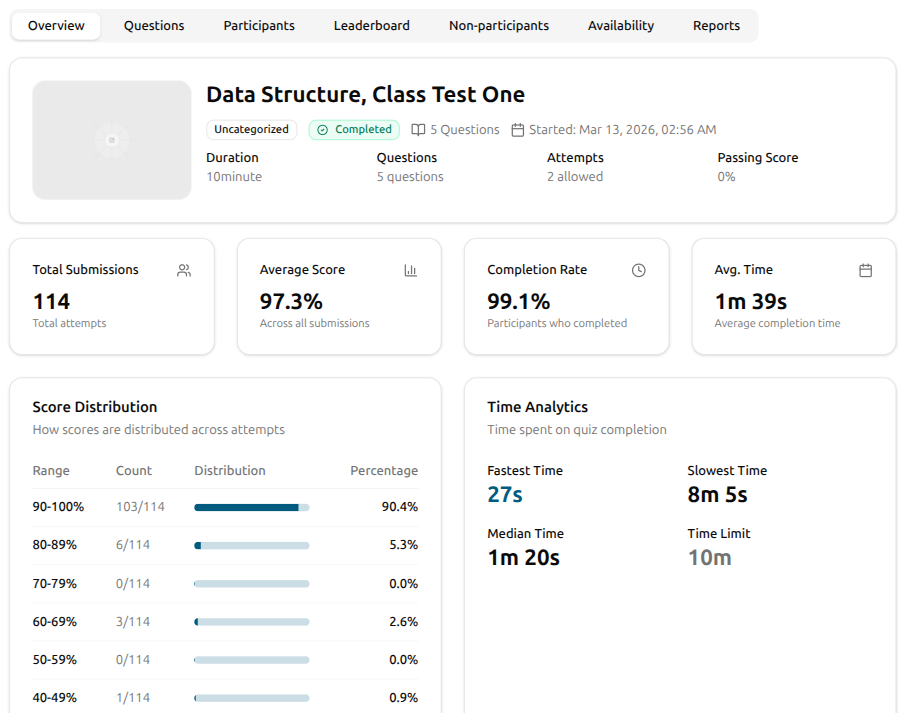This screenshot has height=713, width=905.
Task: Click the book icon beside 5 Questions
Action: [418, 130]
